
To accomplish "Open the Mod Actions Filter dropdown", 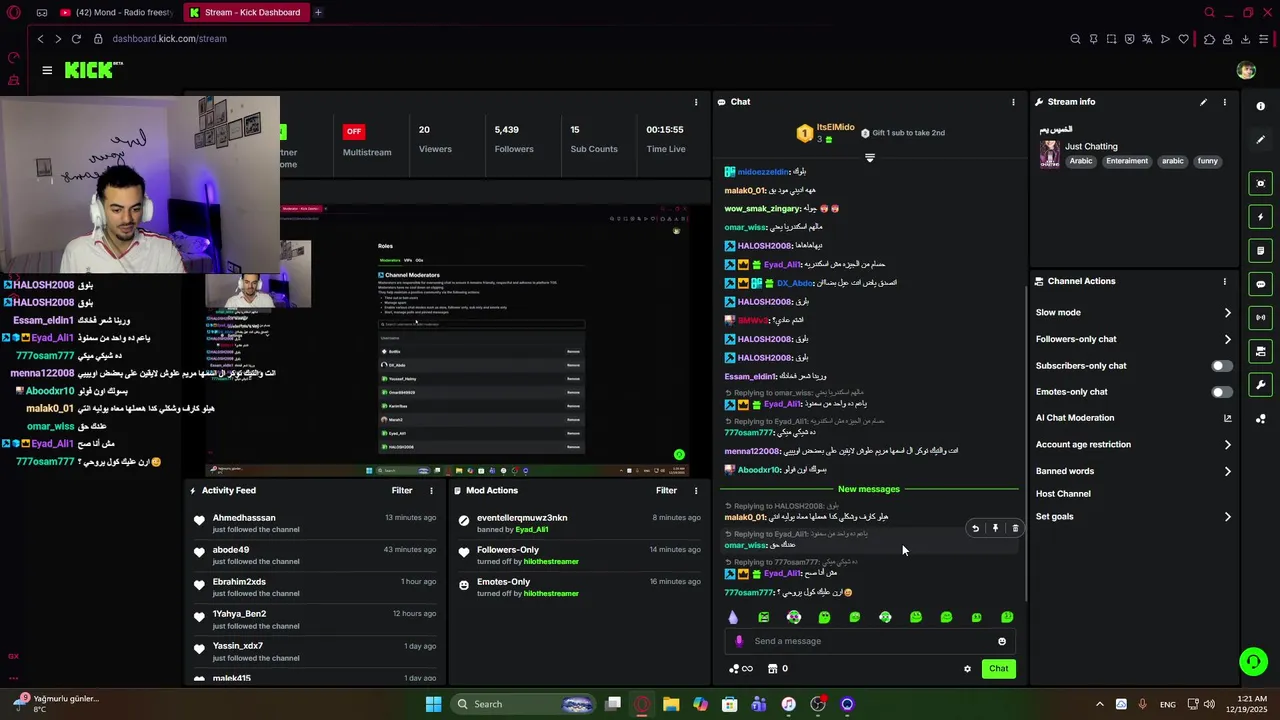I will pyautogui.click(x=666, y=491).
